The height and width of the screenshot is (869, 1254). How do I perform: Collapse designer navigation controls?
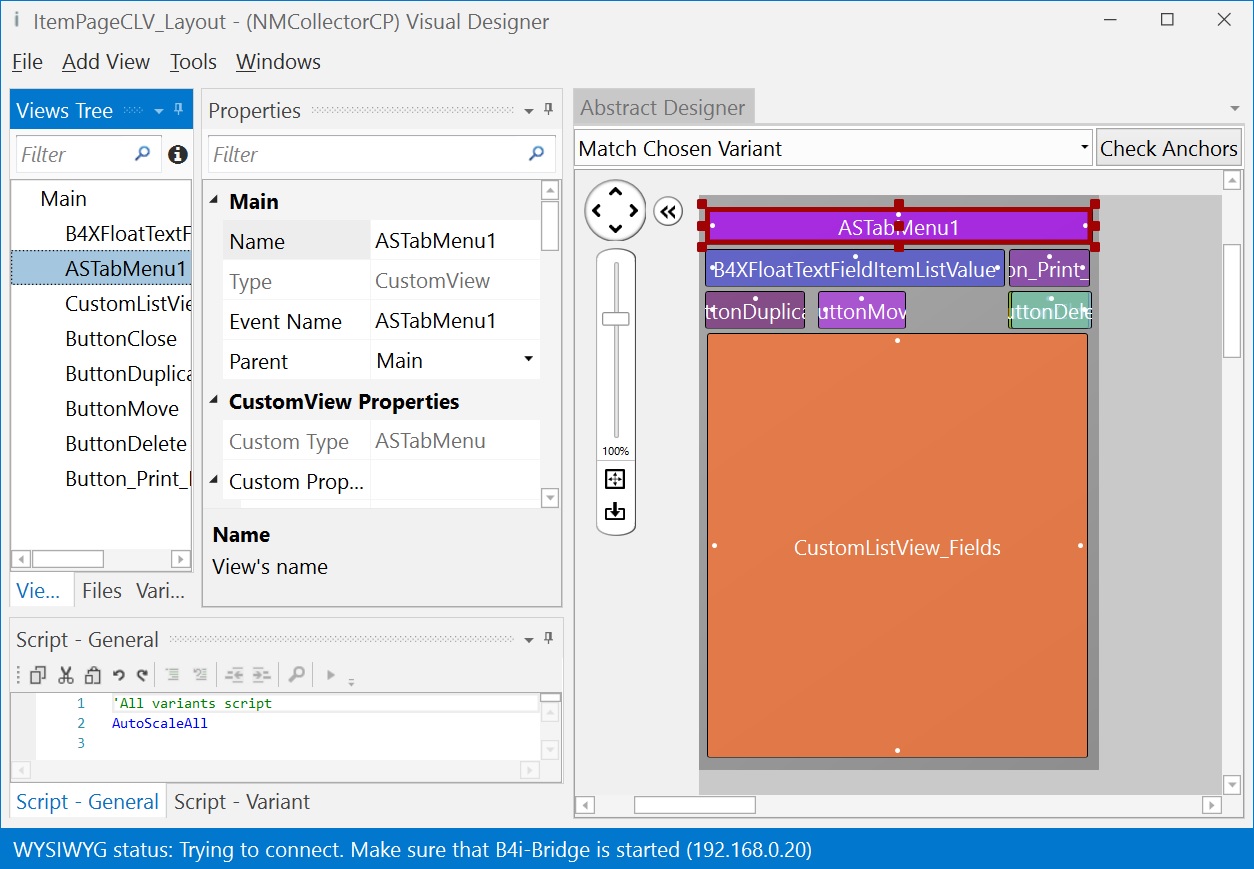668,212
